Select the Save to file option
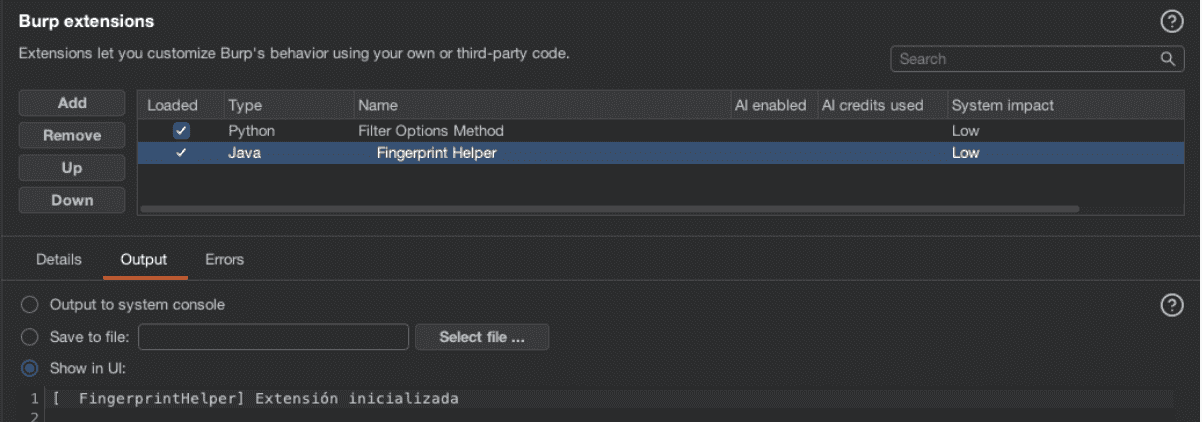This screenshot has height=422, width=1202. (x=31, y=337)
